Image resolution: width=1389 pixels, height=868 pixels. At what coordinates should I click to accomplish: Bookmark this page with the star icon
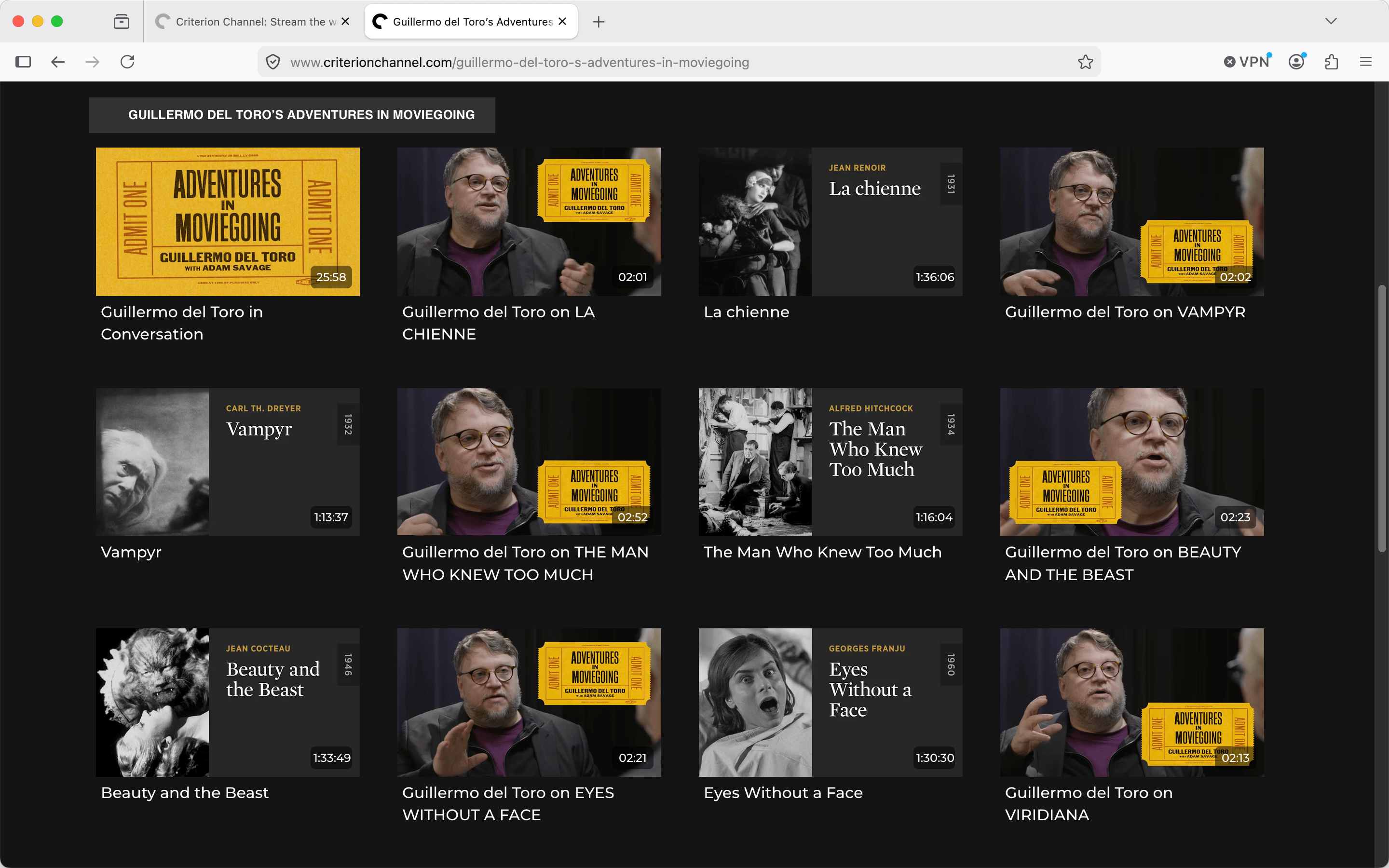1085,62
